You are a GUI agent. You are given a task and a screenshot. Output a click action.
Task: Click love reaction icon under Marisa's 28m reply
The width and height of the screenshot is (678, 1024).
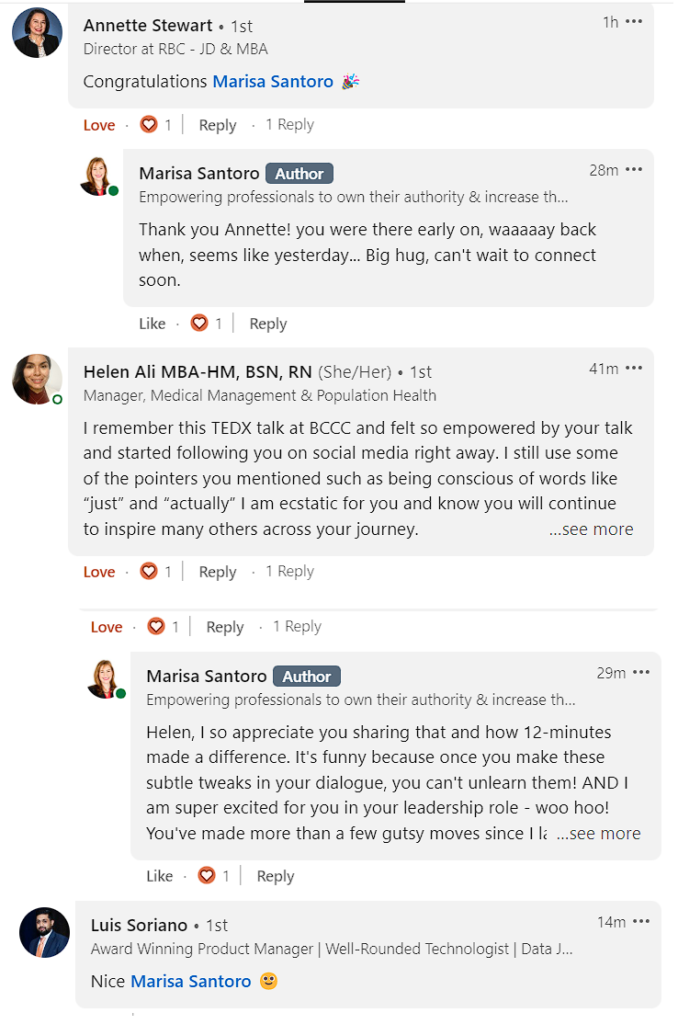199,323
